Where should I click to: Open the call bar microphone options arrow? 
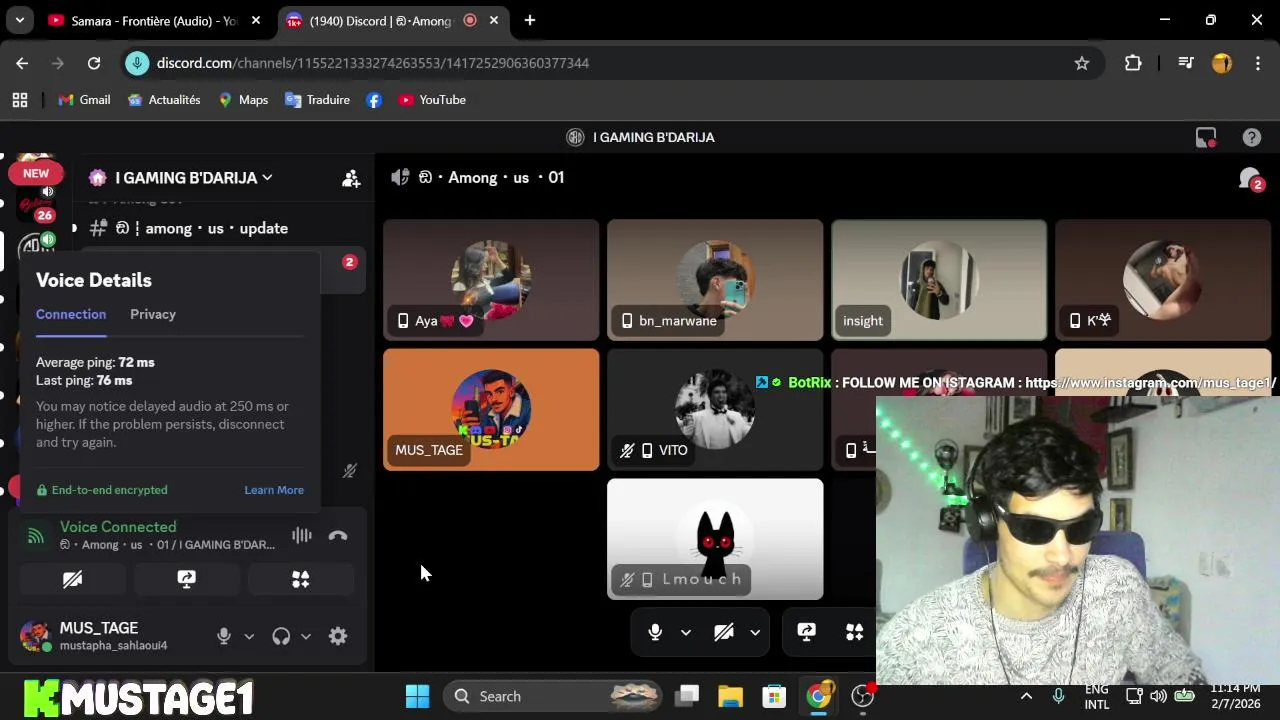click(x=686, y=632)
